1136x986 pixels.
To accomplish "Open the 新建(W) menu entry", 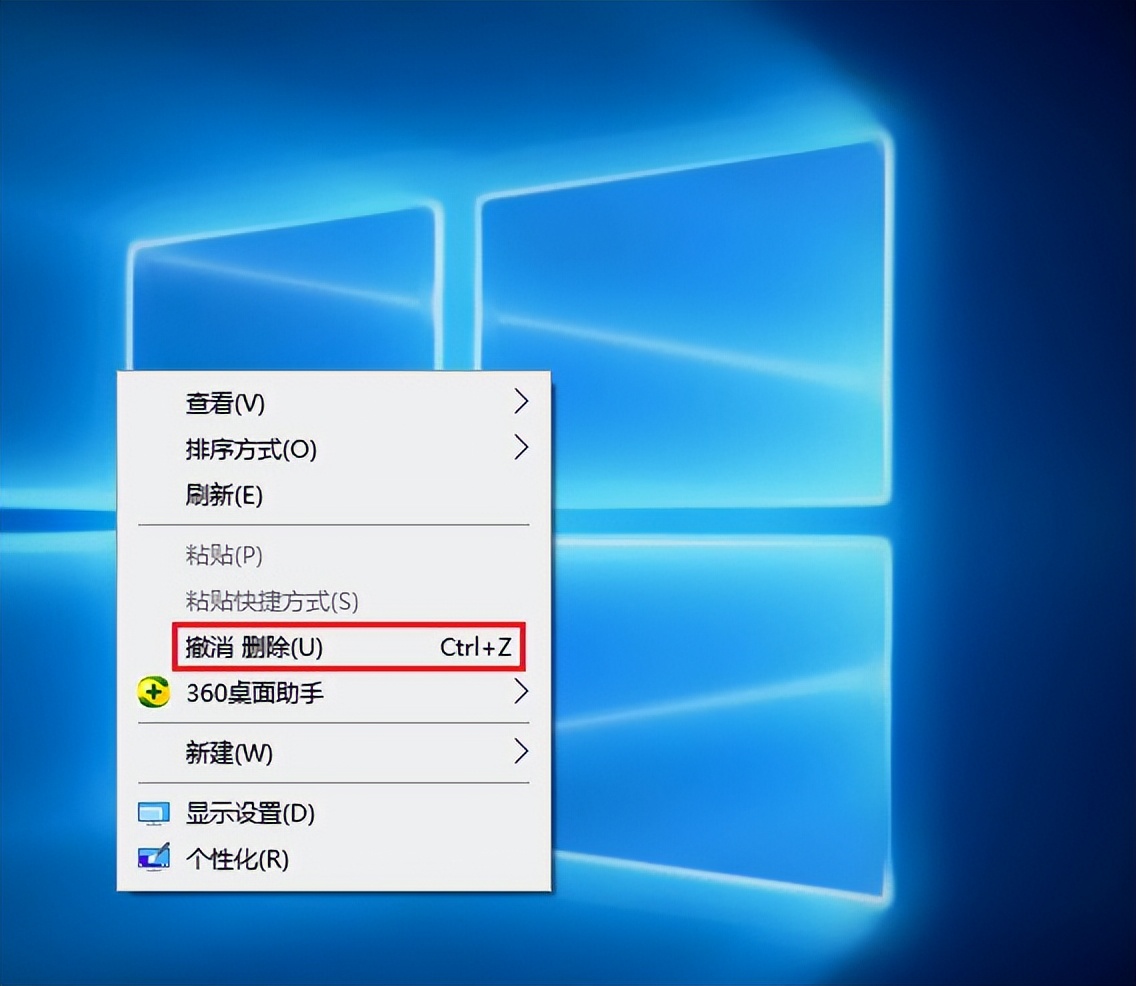I will coord(334,753).
